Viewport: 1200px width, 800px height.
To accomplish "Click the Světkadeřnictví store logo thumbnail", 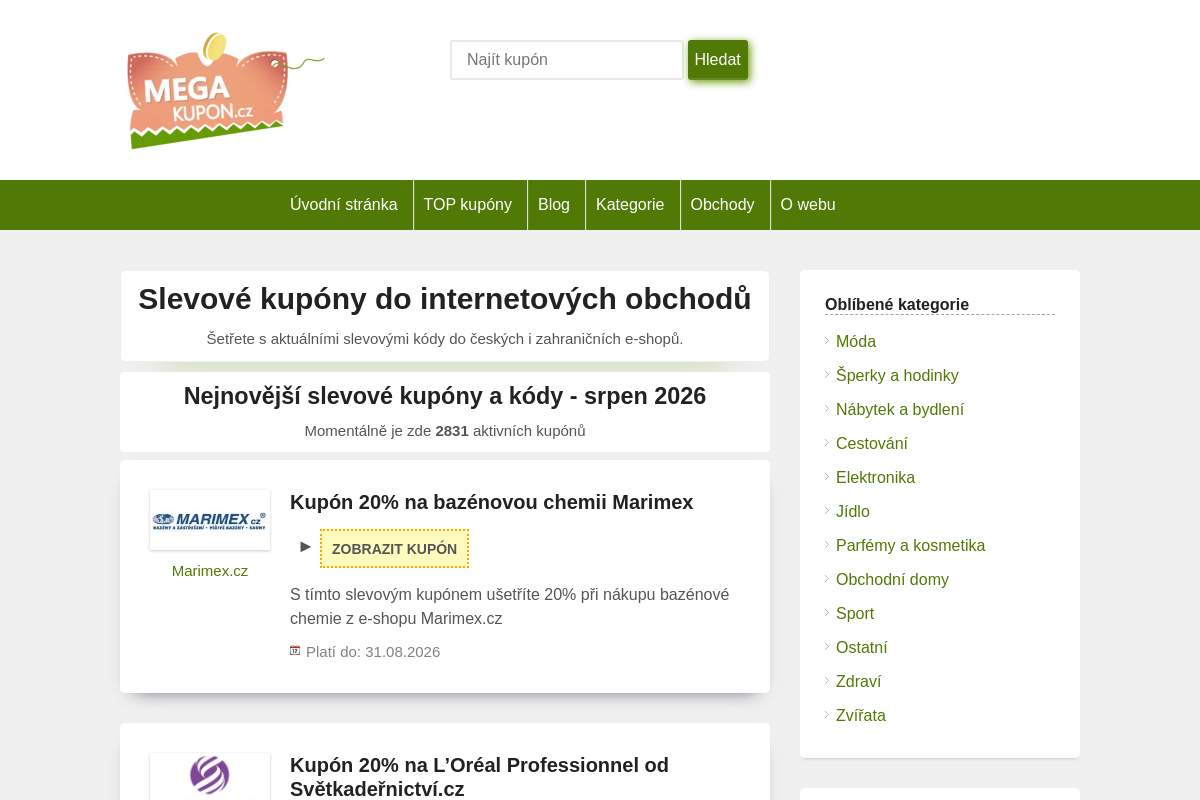I will click(210, 777).
